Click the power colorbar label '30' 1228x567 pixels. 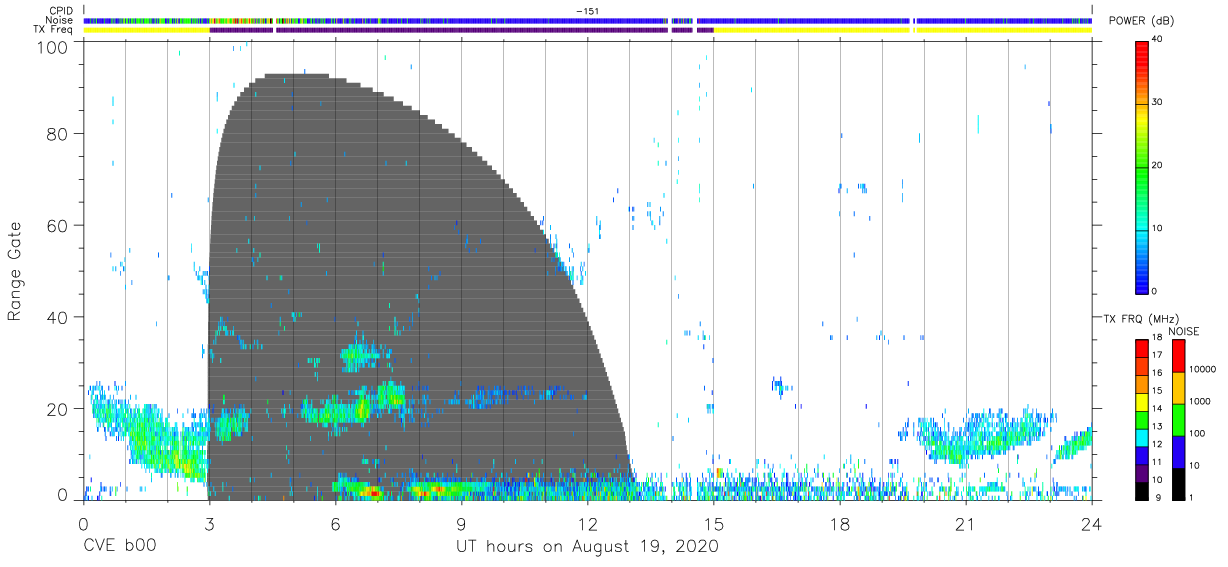[1158, 103]
